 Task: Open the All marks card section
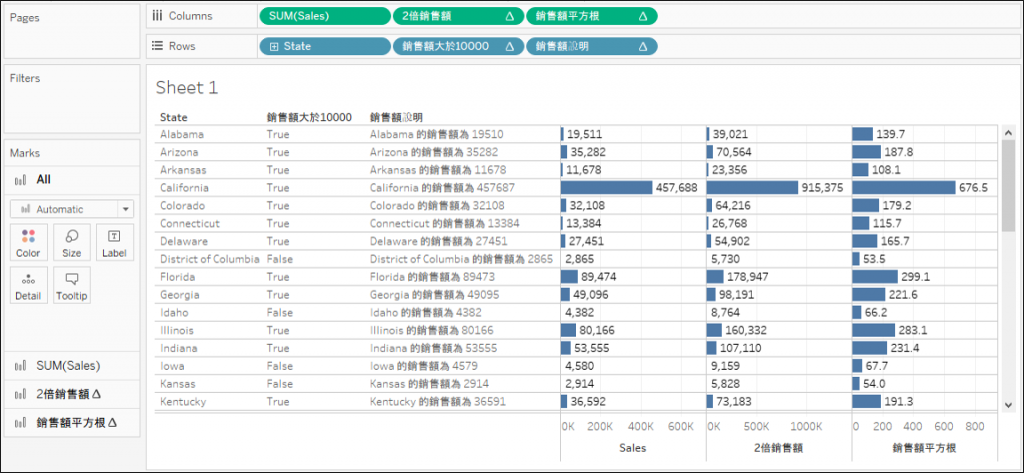click(x=72, y=180)
